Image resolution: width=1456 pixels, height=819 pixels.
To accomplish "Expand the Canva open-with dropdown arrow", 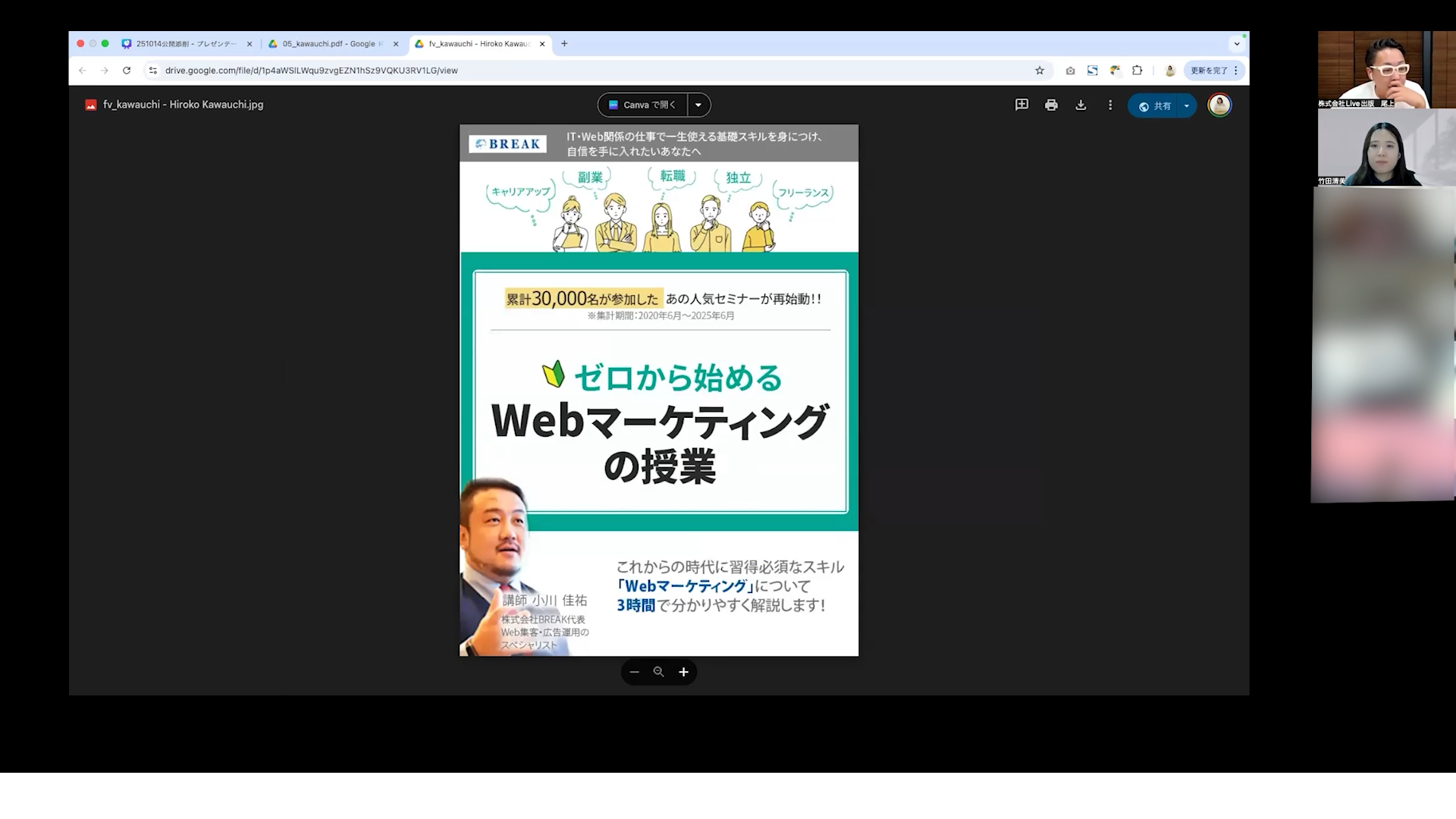I will tap(698, 105).
